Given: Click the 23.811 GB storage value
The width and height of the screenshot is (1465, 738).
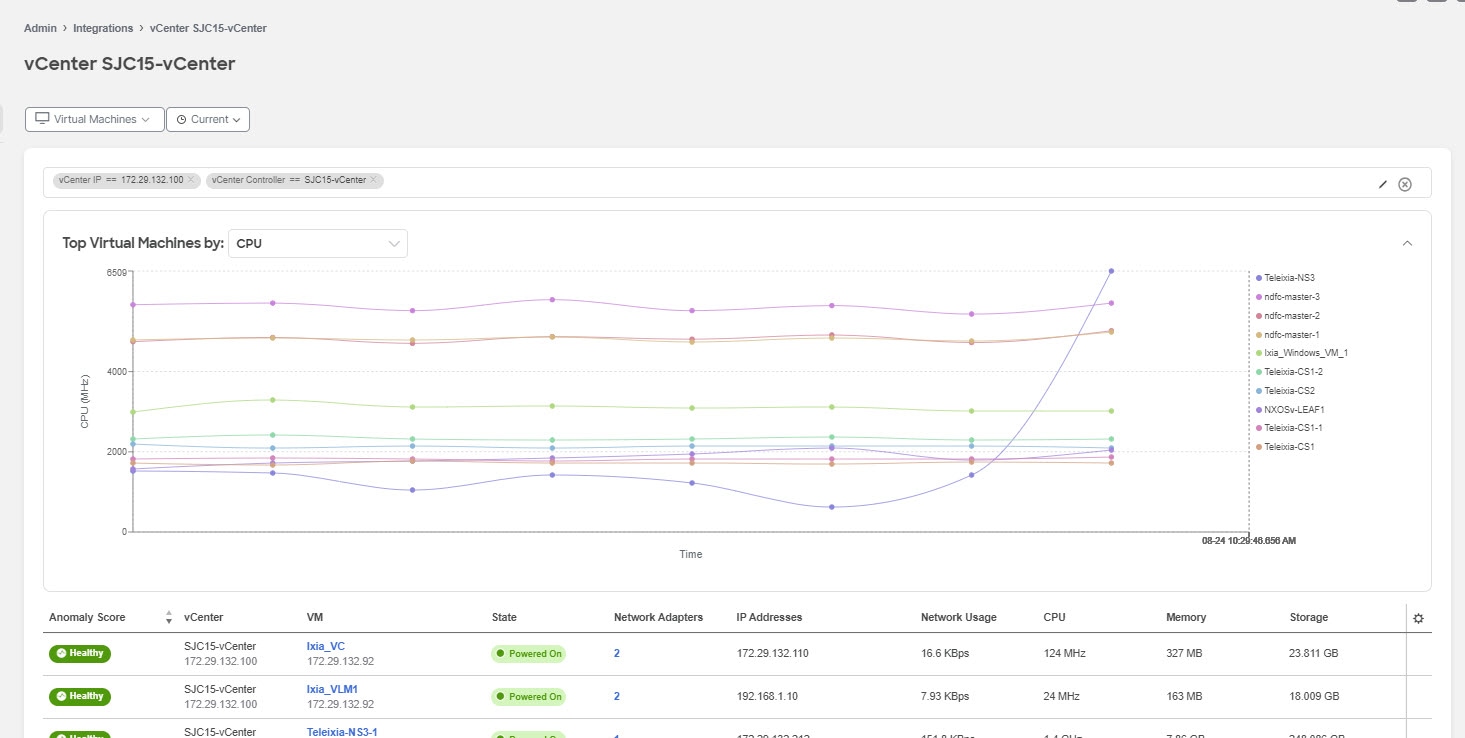Looking at the screenshot, I should [1314, 653].
